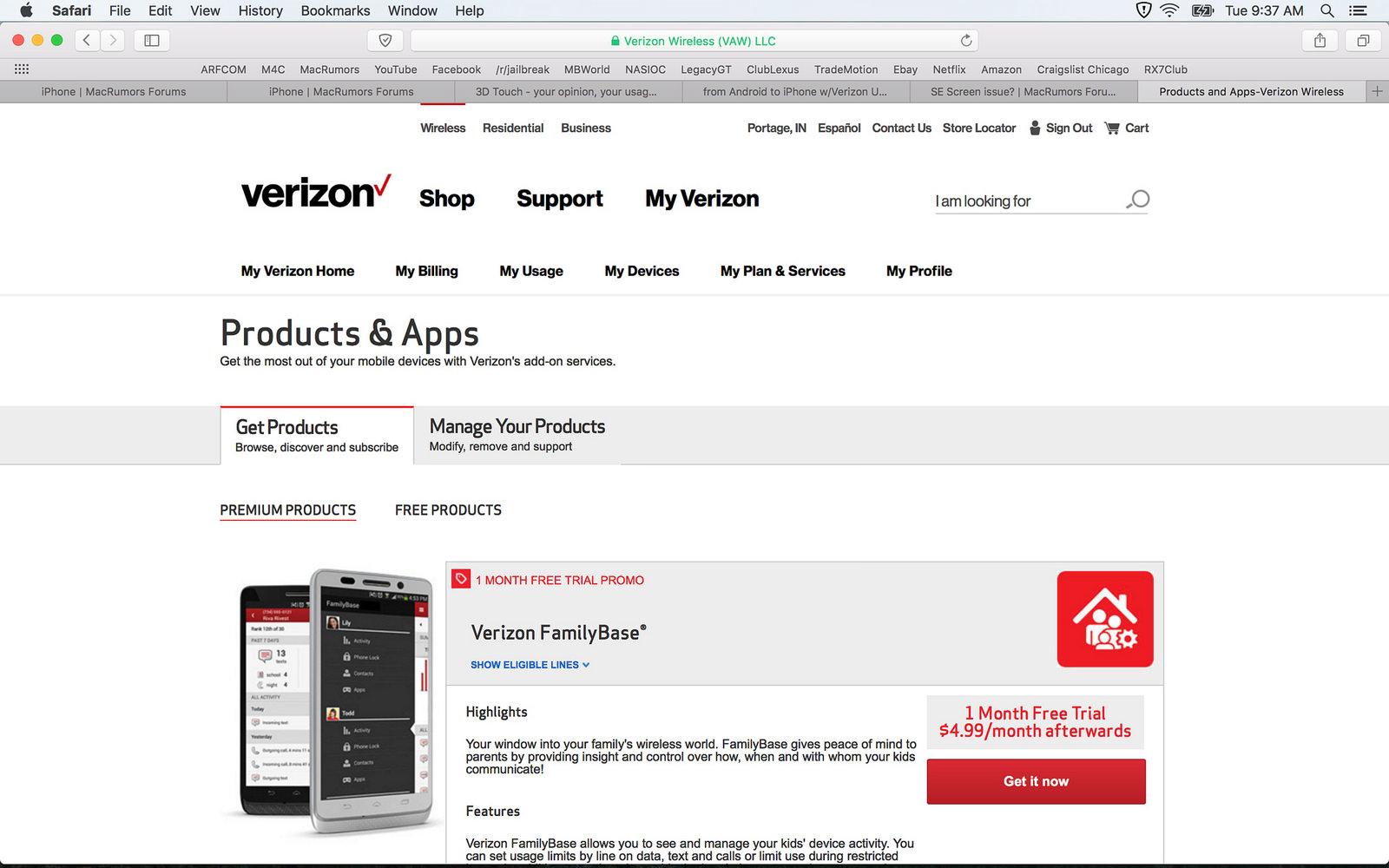The height and width of the screenshot is (868, 1389).
Task: Add a new tab with plus icon
Action: pyautogui.click(x=1377, y=91)
